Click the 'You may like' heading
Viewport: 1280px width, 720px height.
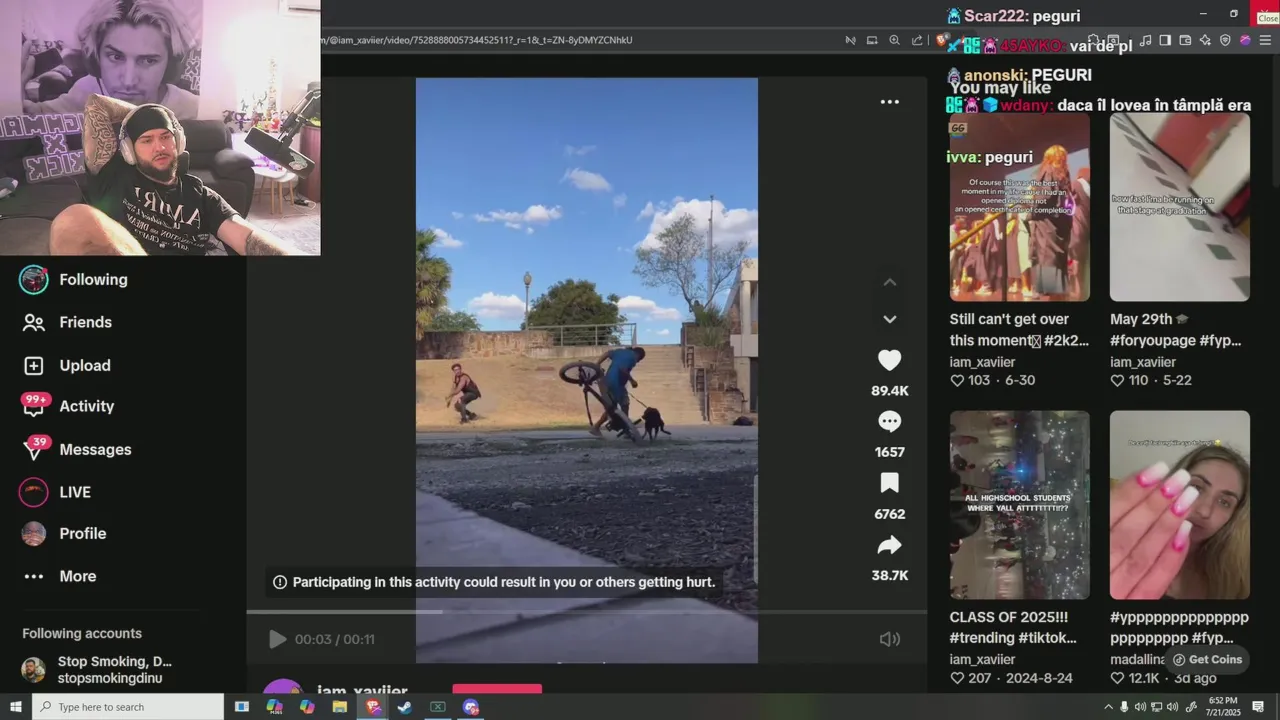pos(1000,88)
